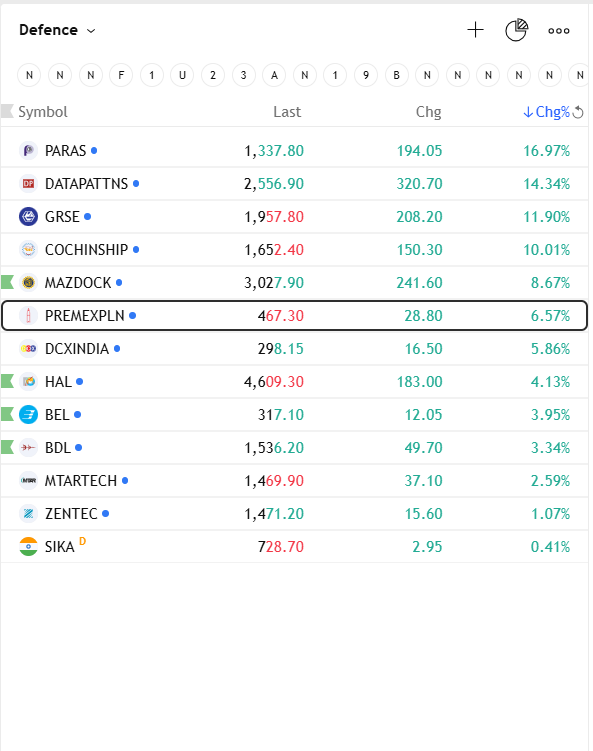
Task: Click the 208.20 change value for GRSE
Action: [x=419, y=217]
